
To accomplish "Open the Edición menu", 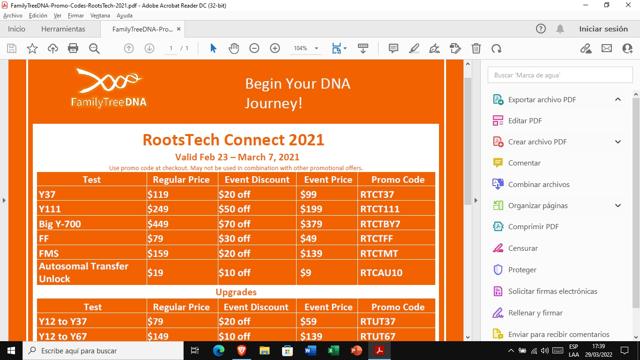I will point(38,16).
